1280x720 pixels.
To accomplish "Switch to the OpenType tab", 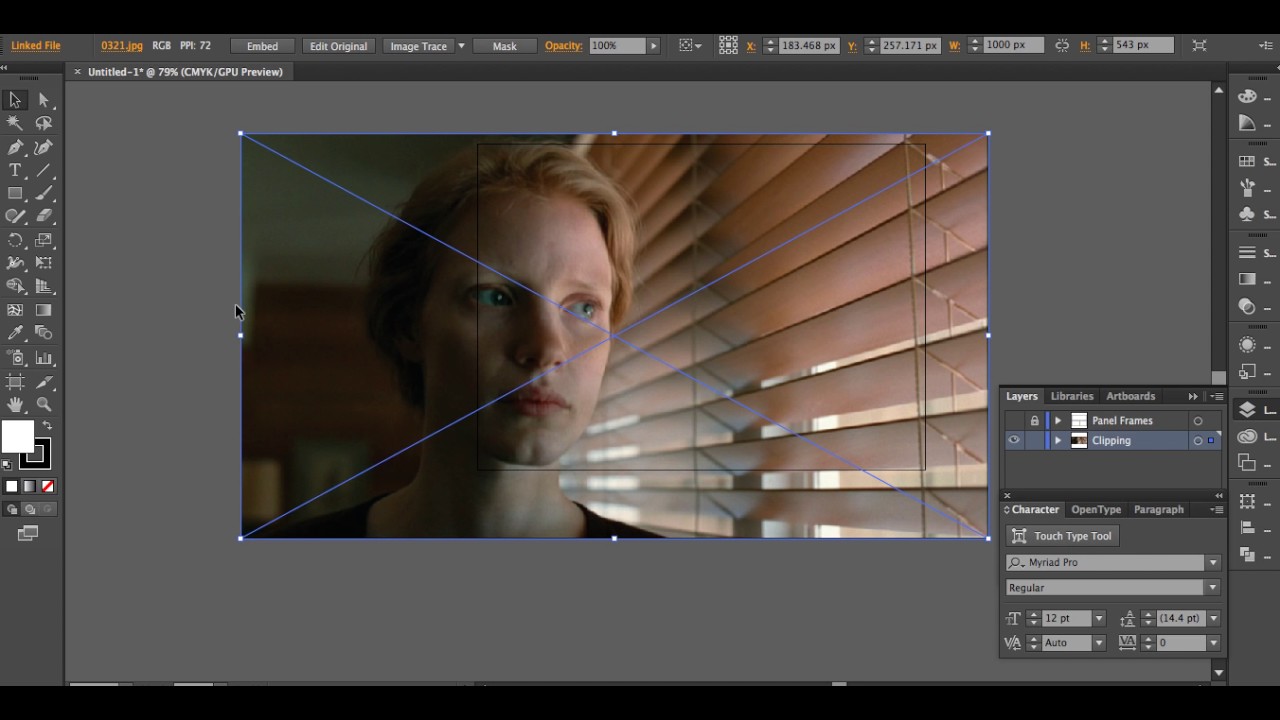I will point(1096,509).
